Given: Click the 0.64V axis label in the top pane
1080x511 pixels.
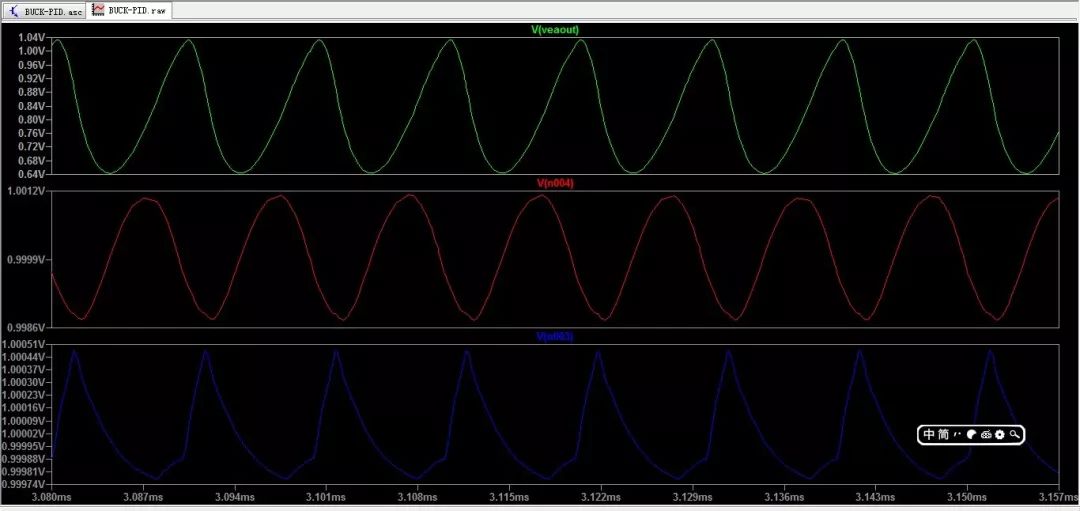Looking at the screenshot, I should pos(32,174).
